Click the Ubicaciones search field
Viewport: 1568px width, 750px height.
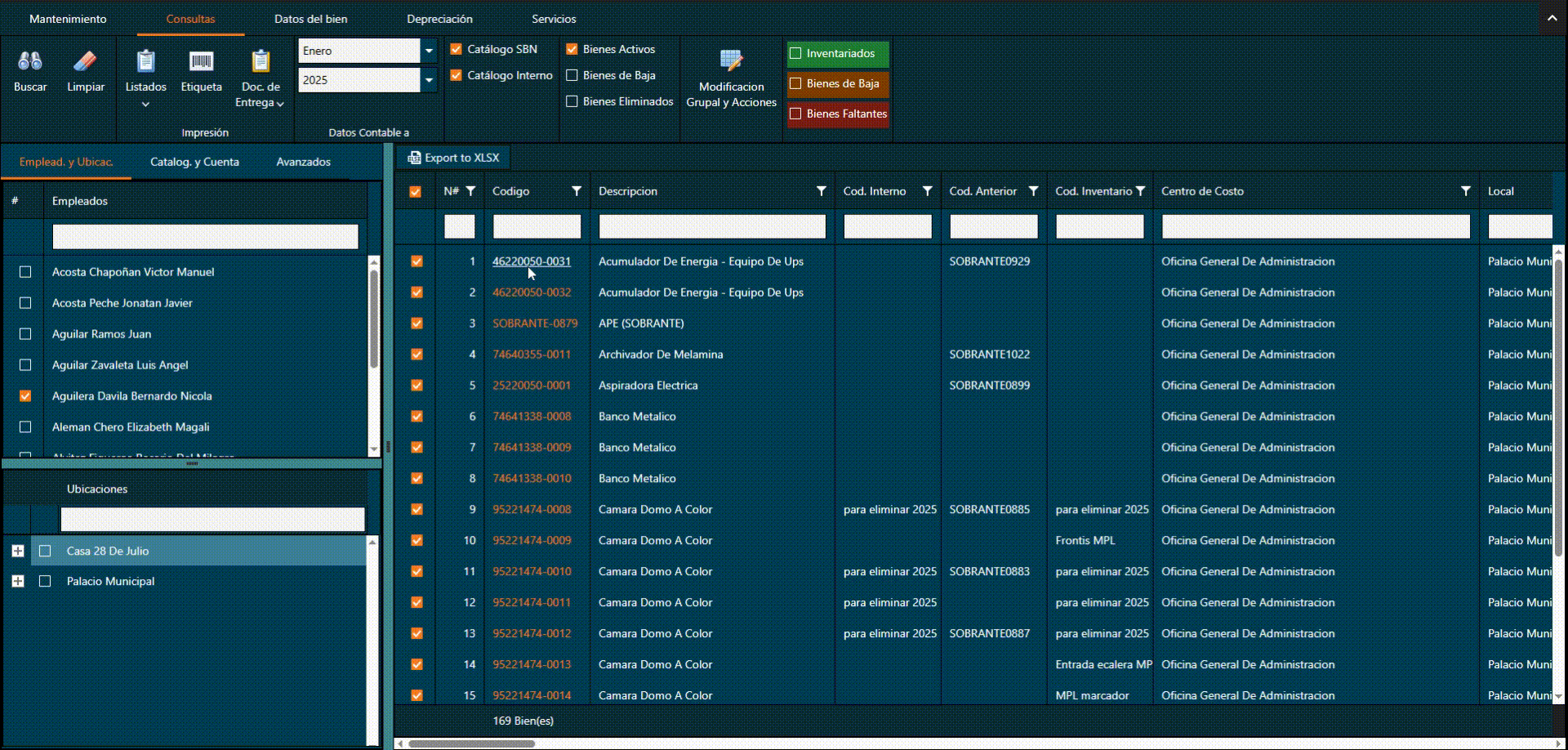click(212, 520)
